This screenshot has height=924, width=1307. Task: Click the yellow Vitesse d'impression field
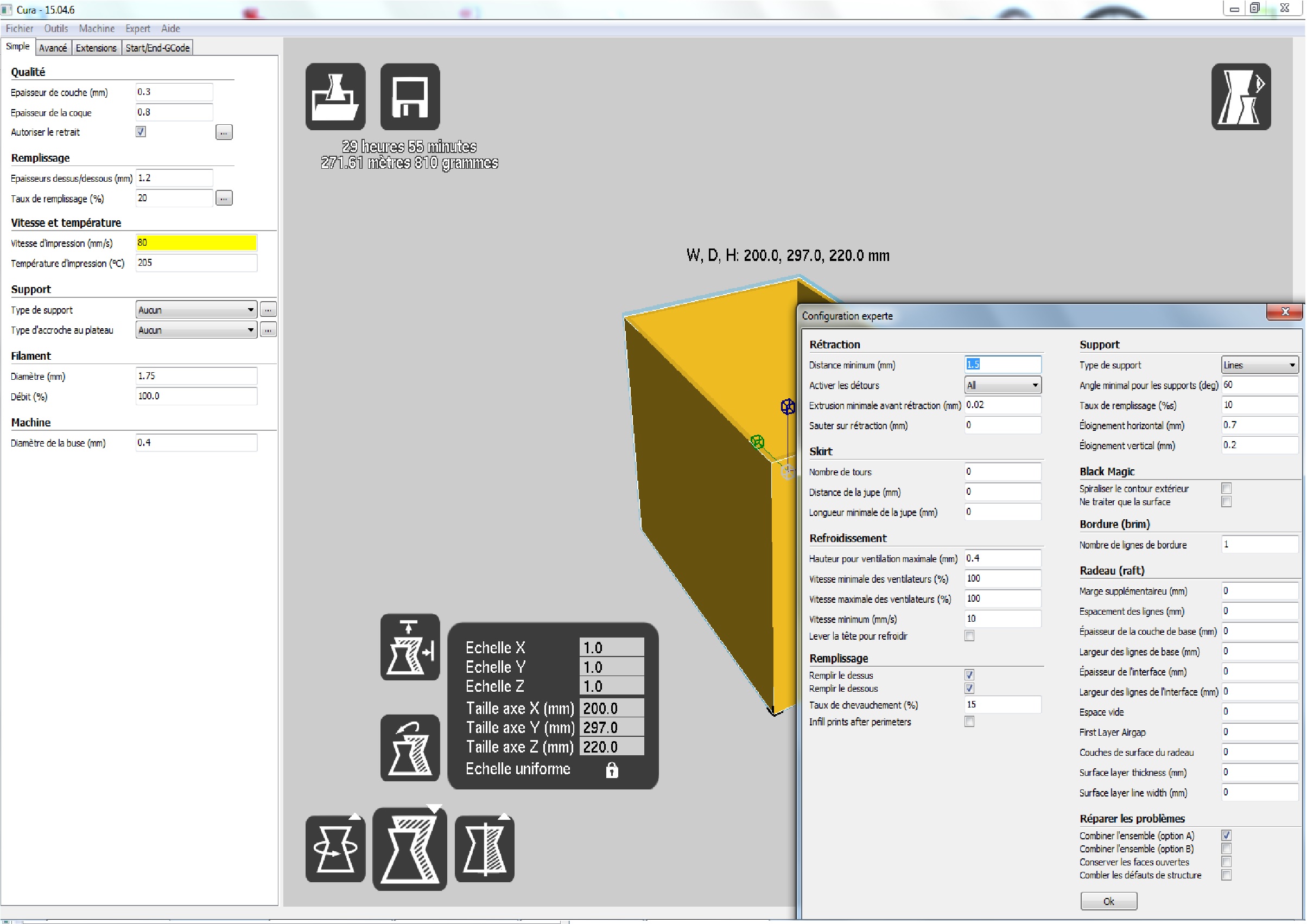pyautogui.click(x=196, y=243)
